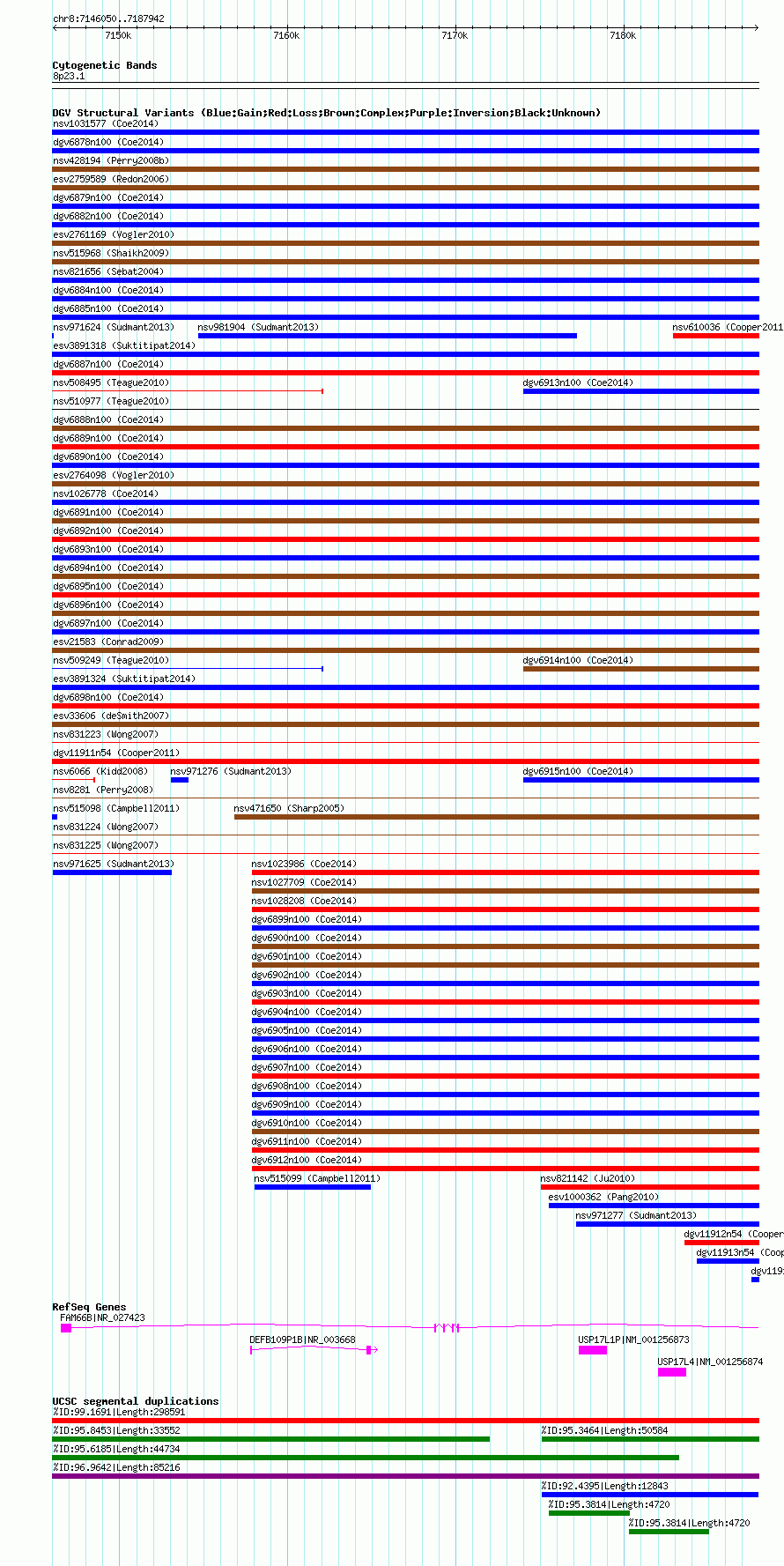The height and width of the screenshot is (1566, 784).
Task: Select esv21583 (Conrad2009) variant label
Action: pos(108,642)
